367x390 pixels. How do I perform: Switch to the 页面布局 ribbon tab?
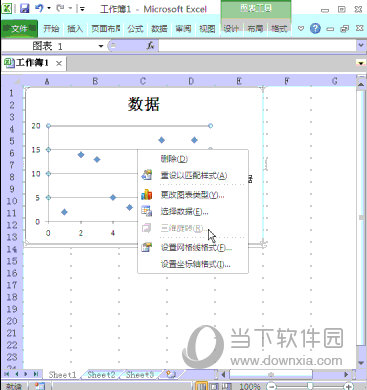coord(106,29)
